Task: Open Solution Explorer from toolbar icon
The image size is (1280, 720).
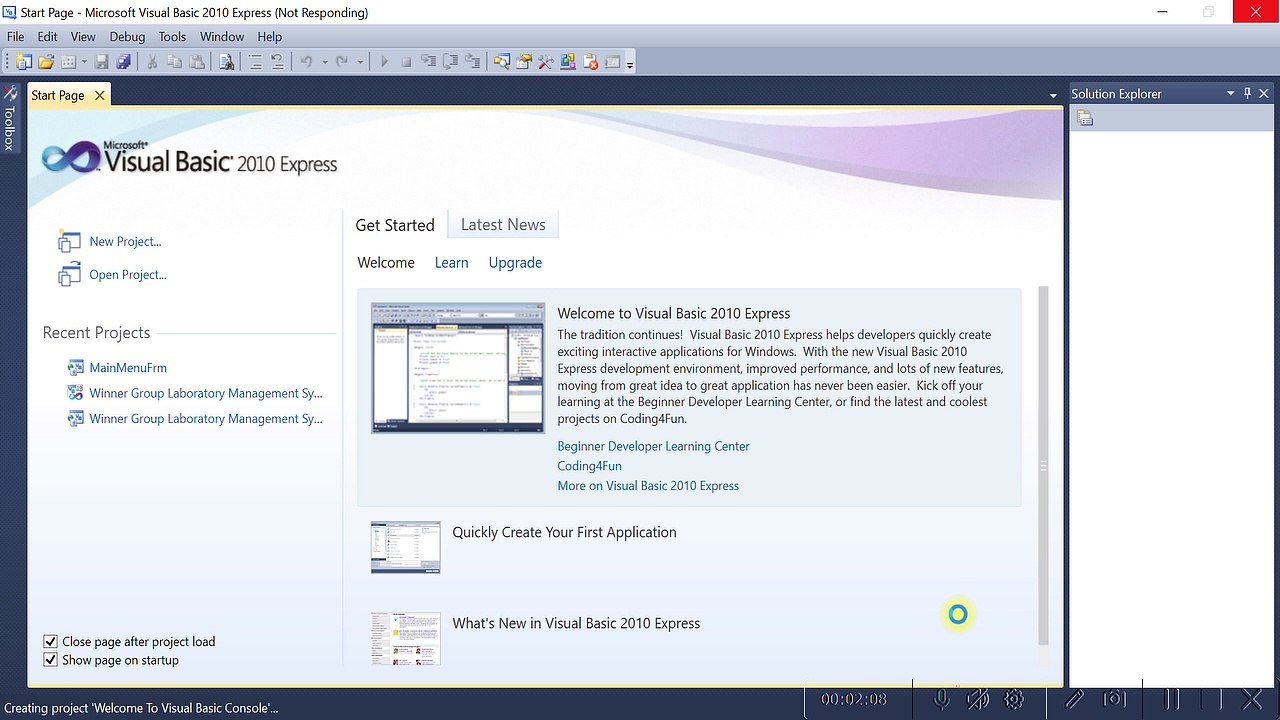Action: (501, 62)
